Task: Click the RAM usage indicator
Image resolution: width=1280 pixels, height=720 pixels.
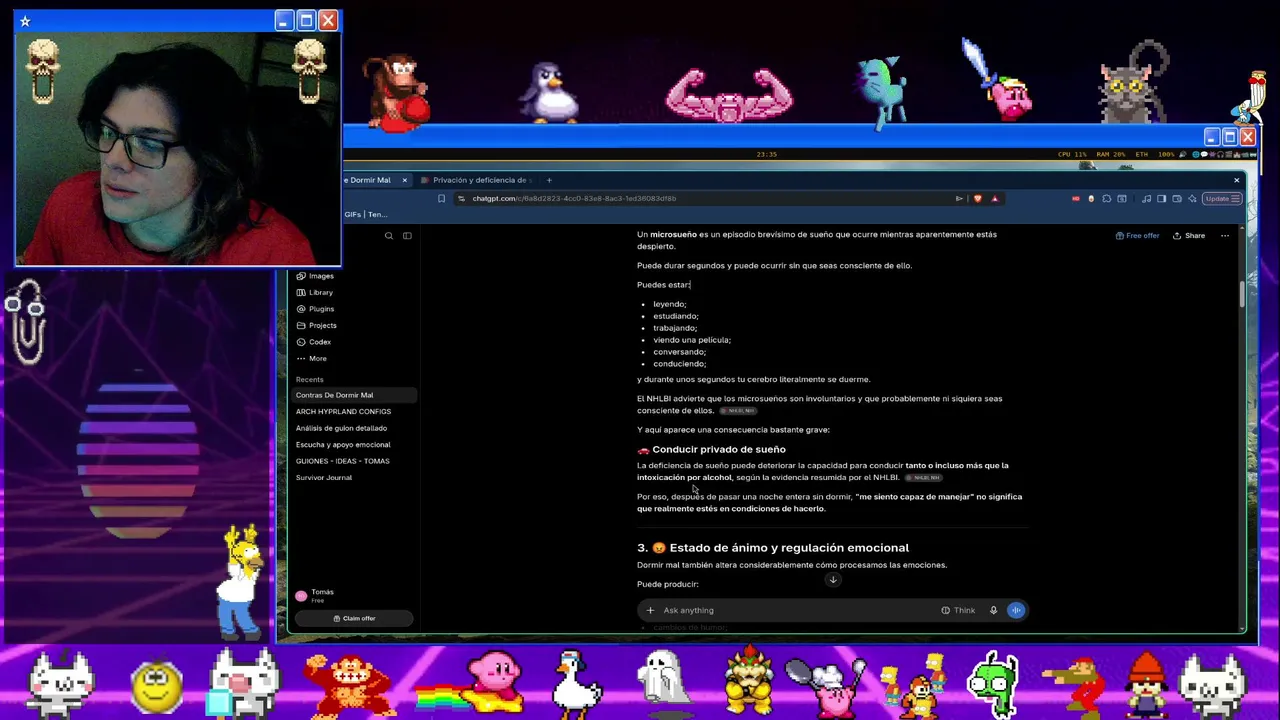Action: click(x=1111, y=154)
